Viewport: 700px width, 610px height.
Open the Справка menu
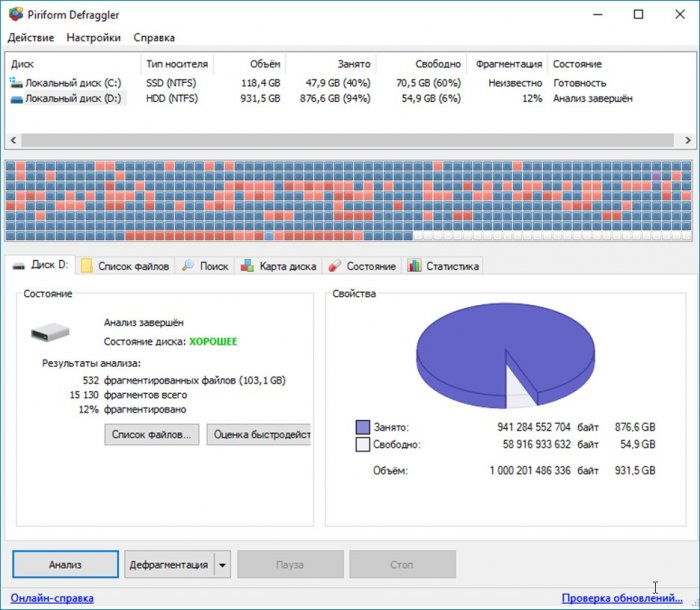(154, 38)
